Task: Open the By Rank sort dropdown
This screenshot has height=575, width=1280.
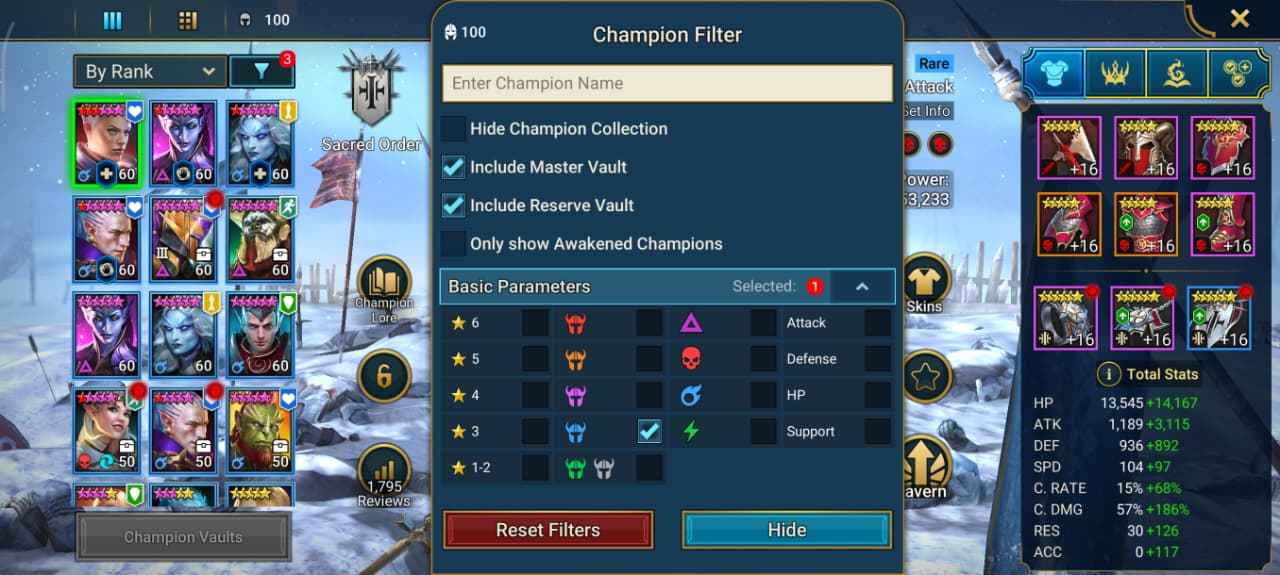Action: pos(150,71)
